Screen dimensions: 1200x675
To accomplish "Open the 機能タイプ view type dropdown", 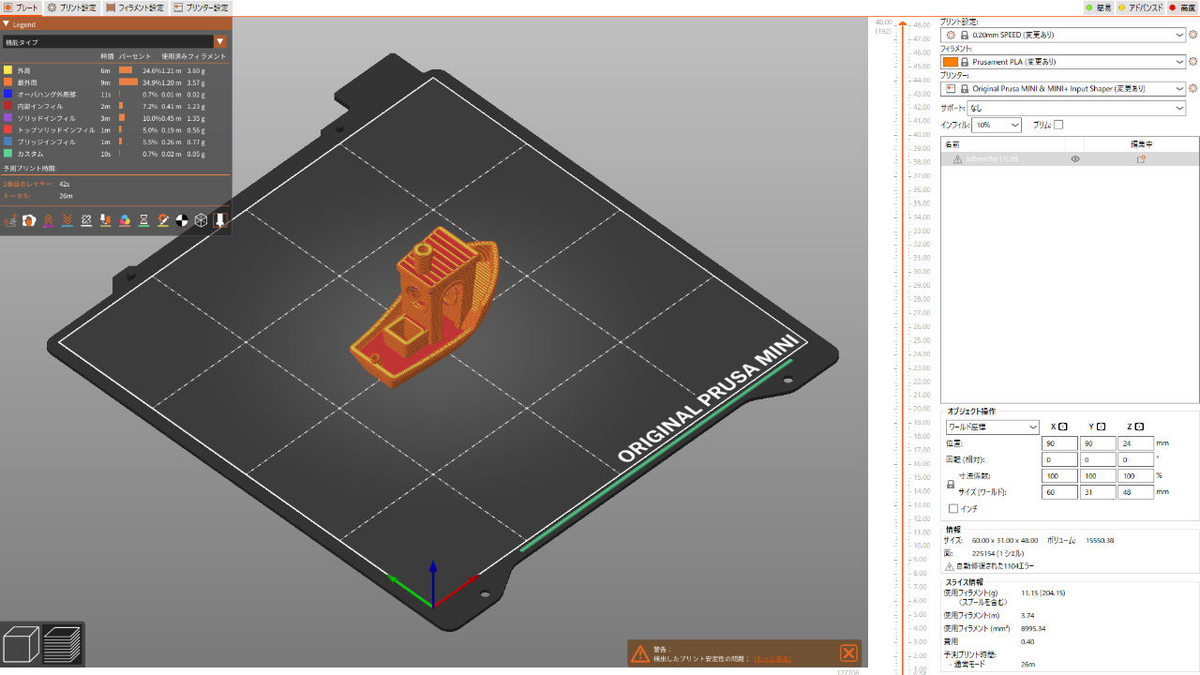I will (115, 42).
